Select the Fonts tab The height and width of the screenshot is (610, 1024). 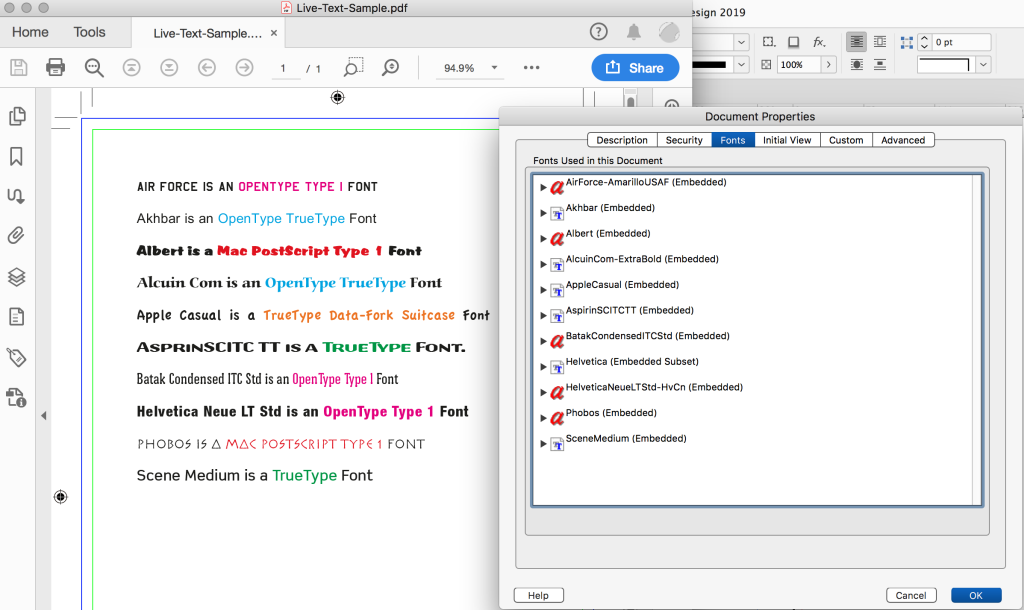point(733,140)
